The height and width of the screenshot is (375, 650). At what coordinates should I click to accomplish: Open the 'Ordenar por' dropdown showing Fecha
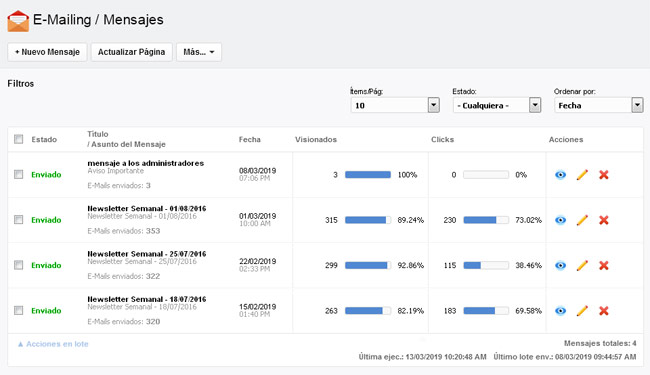click(x=599, y=105)
